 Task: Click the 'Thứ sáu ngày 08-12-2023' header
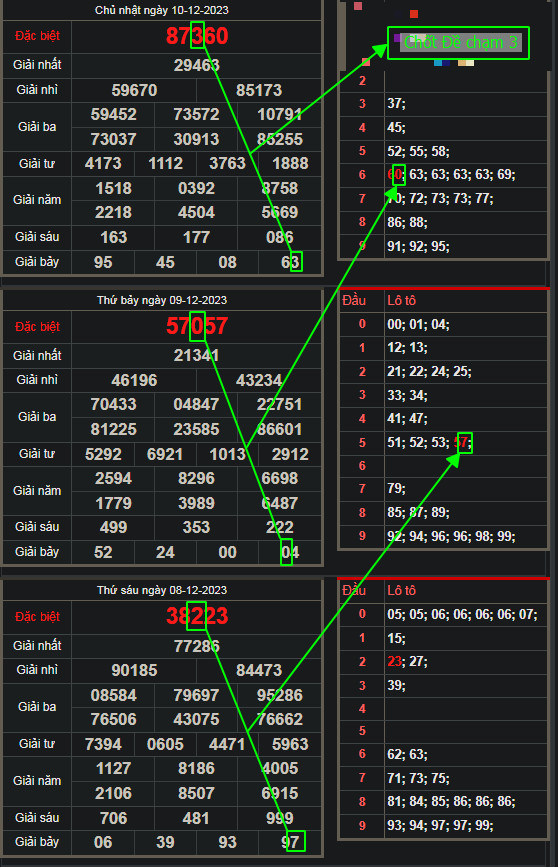point(161,590)
